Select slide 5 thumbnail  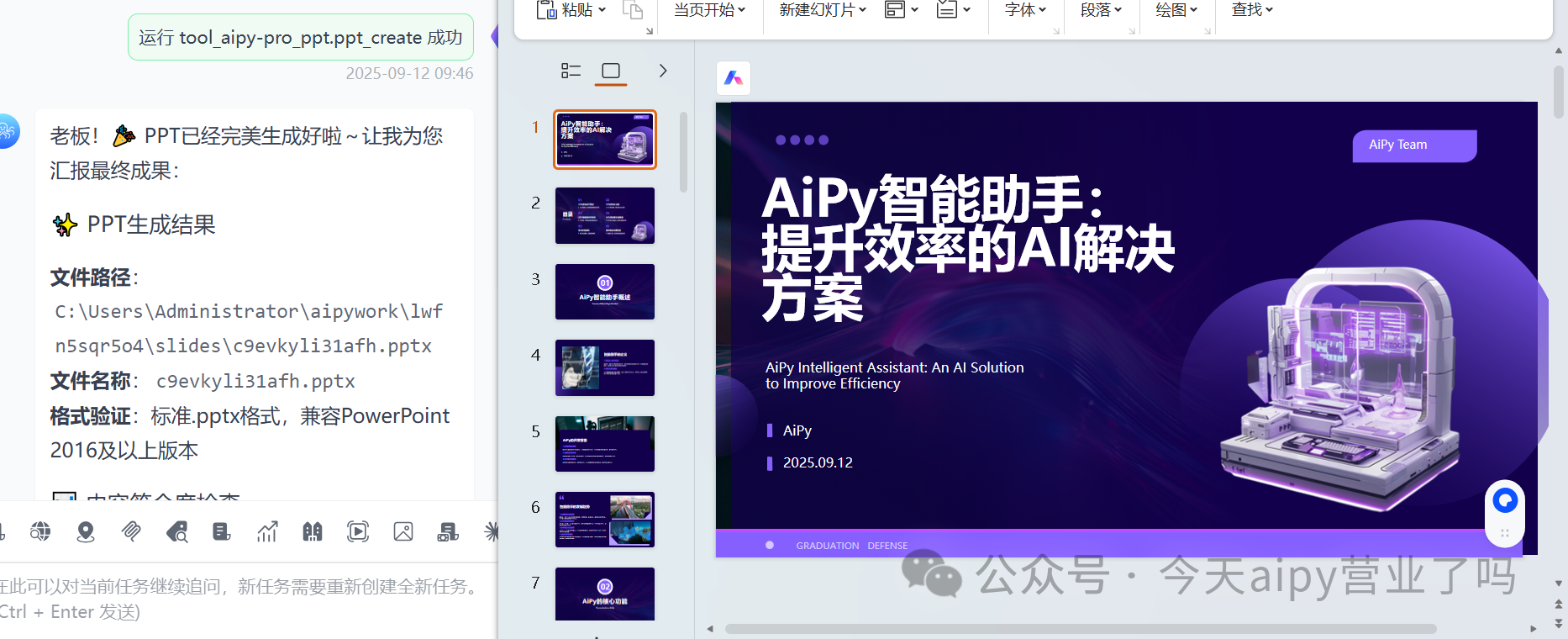point(605,444)
